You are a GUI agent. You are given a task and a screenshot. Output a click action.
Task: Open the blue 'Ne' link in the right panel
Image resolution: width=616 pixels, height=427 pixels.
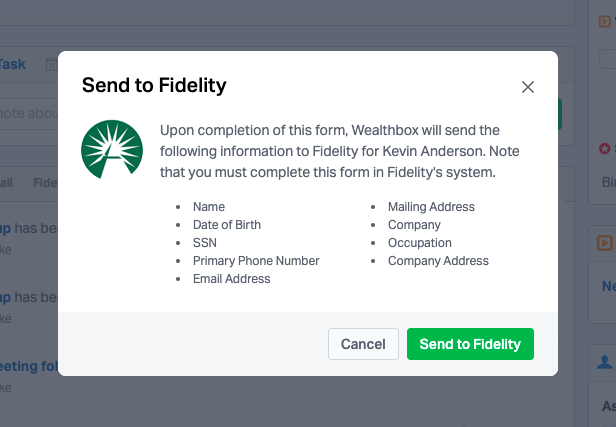tap(609, 286)
